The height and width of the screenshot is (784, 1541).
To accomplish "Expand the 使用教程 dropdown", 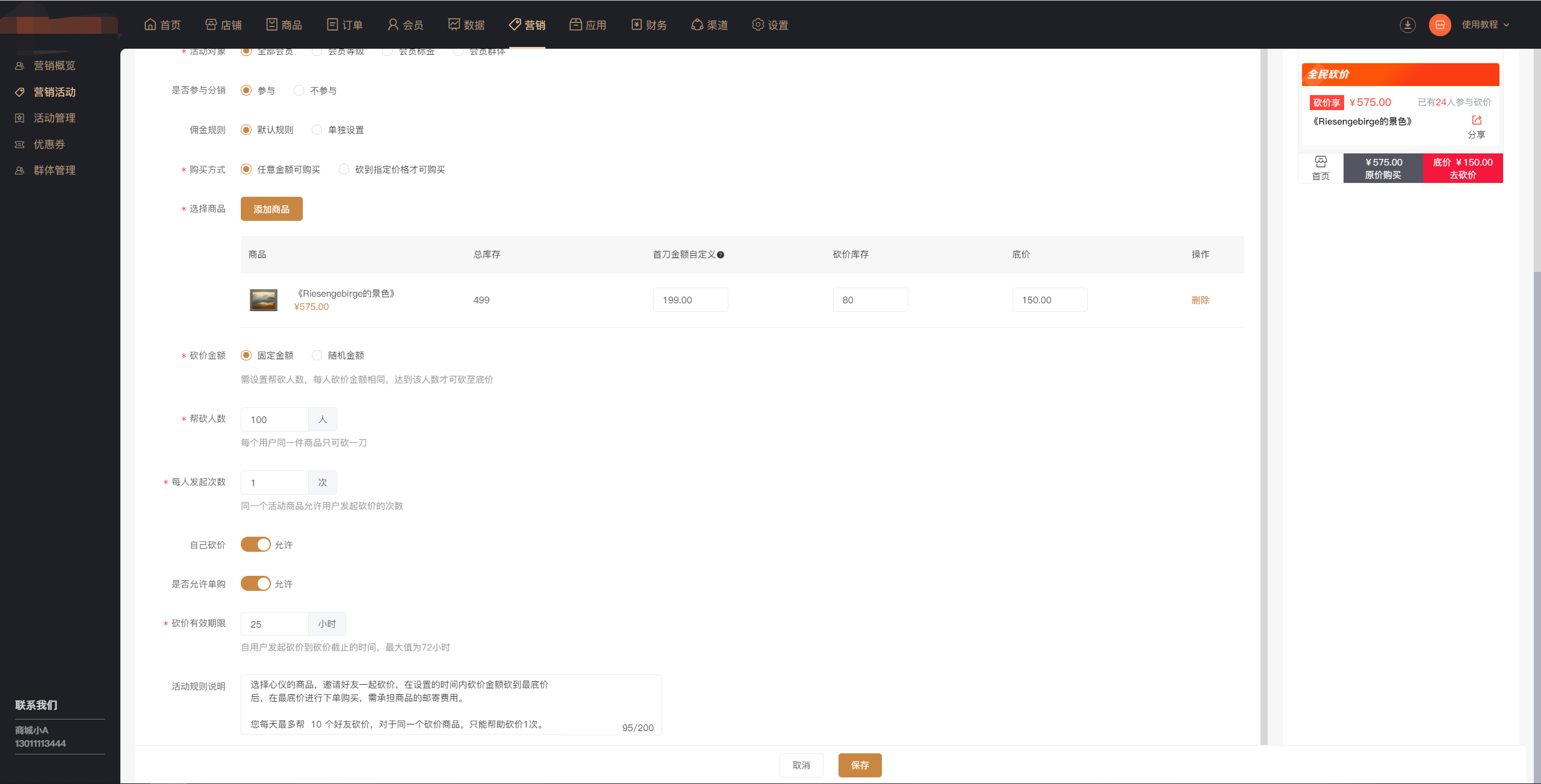I will 1485,25.
